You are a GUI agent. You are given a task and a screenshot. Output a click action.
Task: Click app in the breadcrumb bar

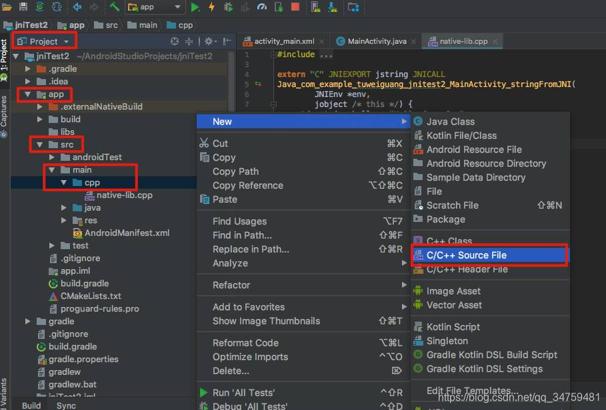click(x=71, y=25)
